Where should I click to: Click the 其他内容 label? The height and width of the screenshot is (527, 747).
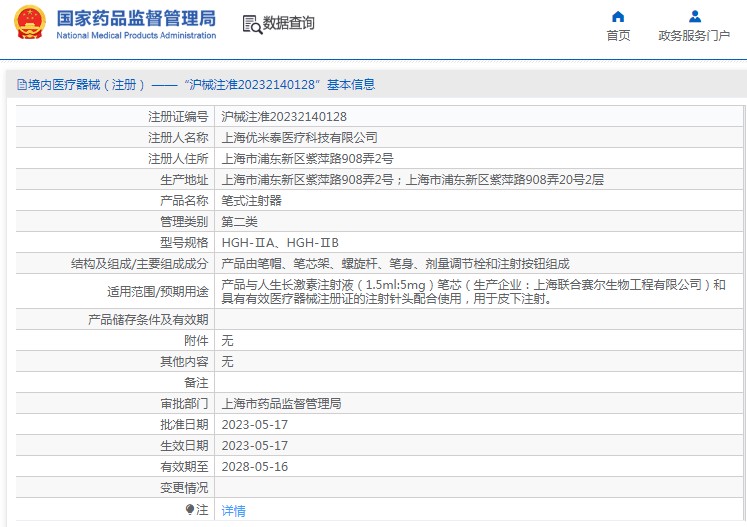point(184,362)
